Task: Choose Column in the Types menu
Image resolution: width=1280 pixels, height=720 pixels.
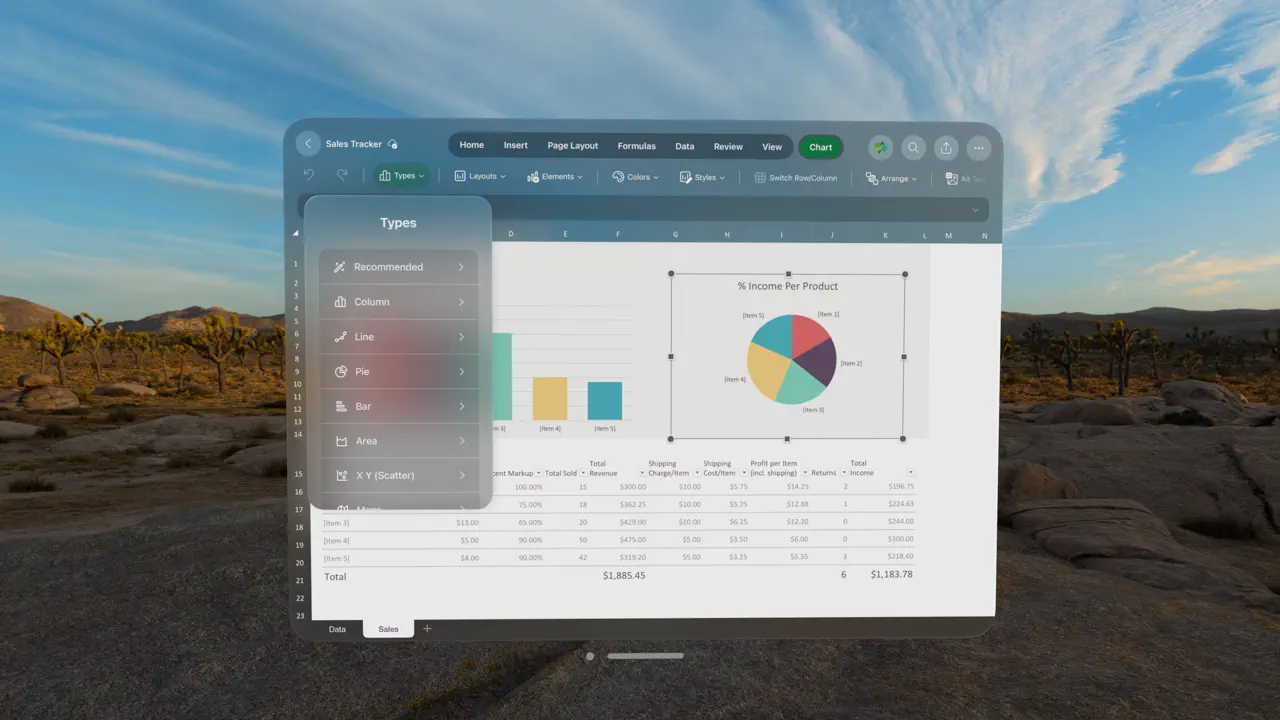Action: [399, 302]
